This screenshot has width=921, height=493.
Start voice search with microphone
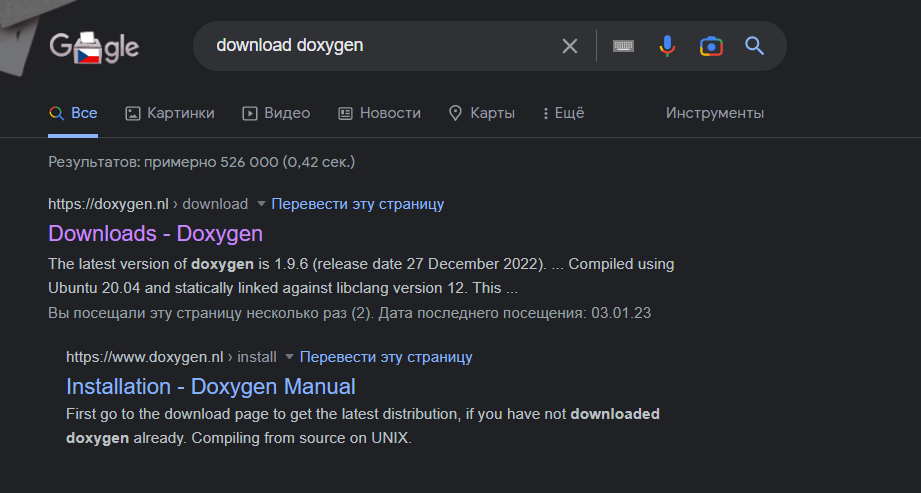(667, 46)
